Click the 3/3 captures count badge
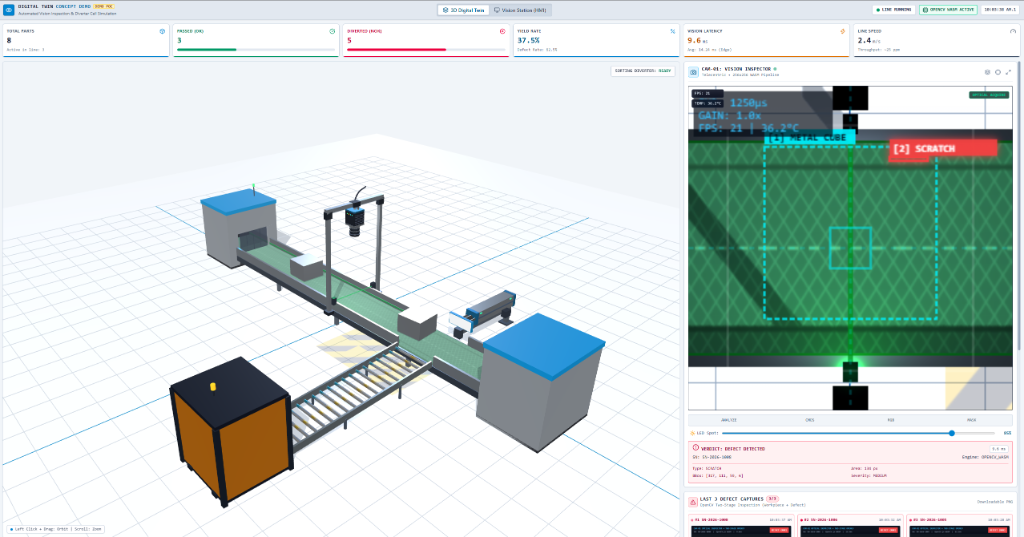1024x537 pixels. pos(772,499)
